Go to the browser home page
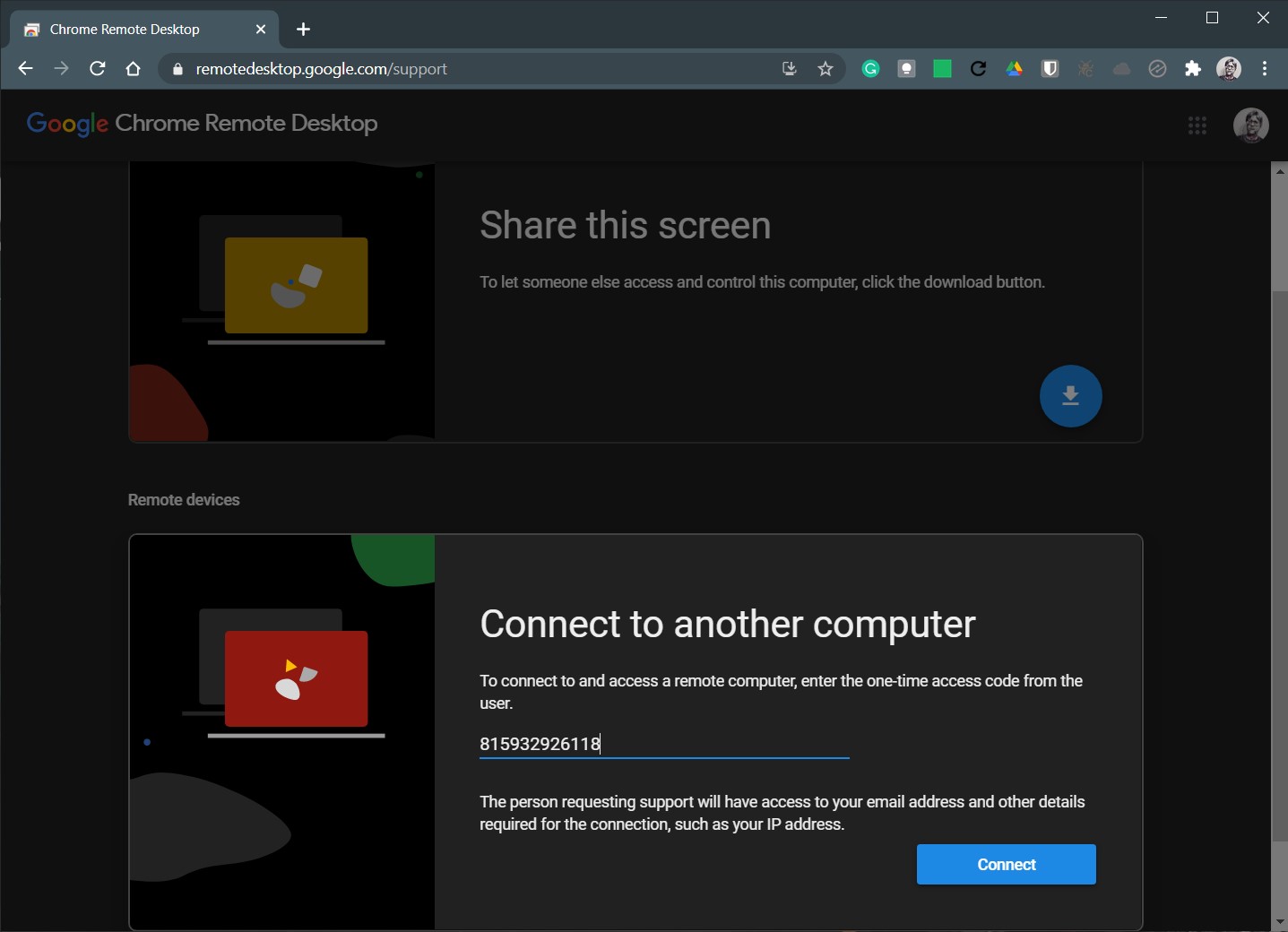This screenshot has width=1288, height=932. click(x=134, y=69)
